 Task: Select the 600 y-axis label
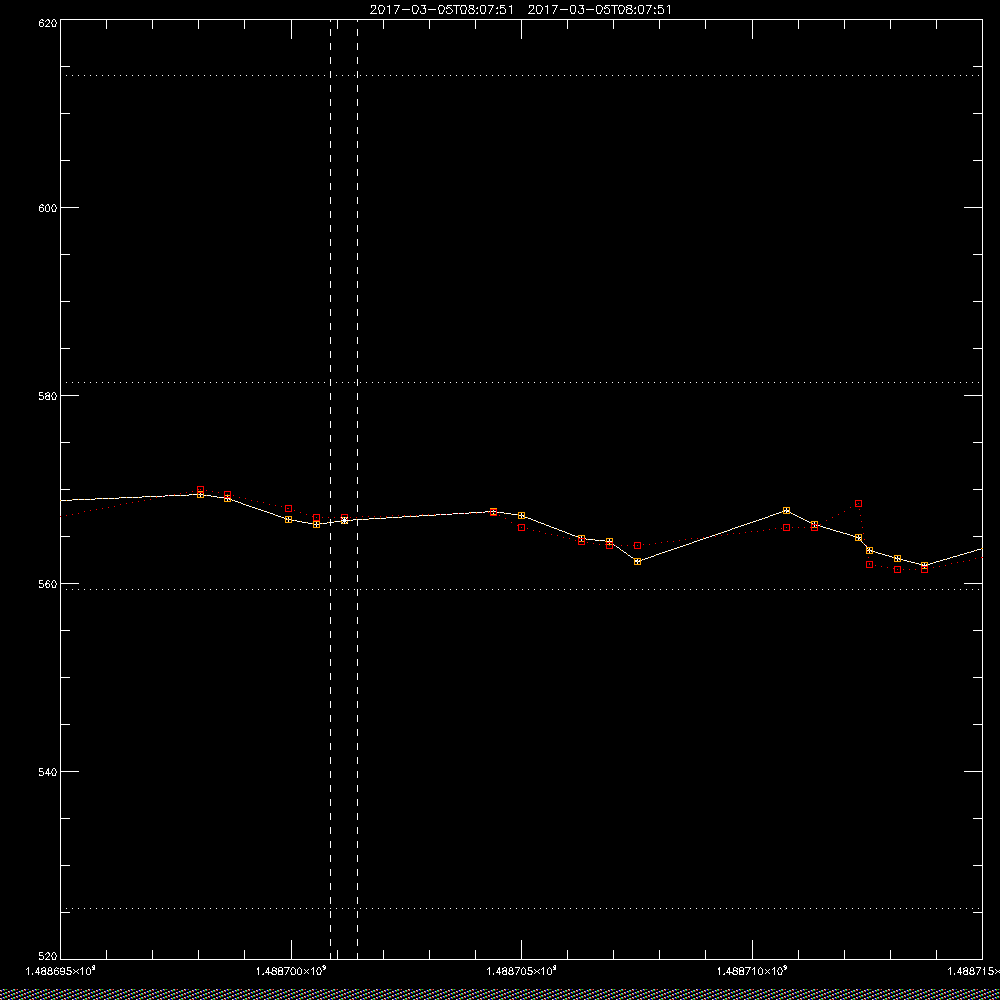click(47, 208)
